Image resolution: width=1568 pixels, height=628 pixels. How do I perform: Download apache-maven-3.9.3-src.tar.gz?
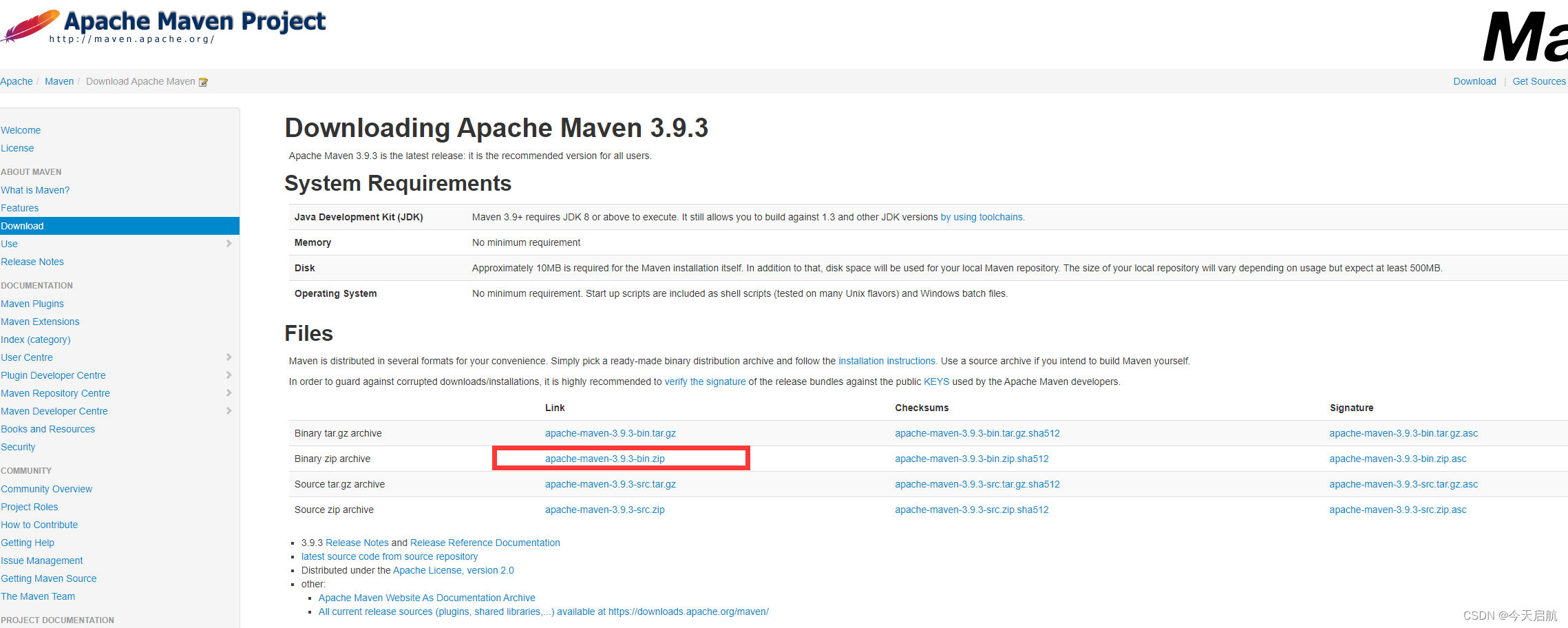(x=611, y=484)
